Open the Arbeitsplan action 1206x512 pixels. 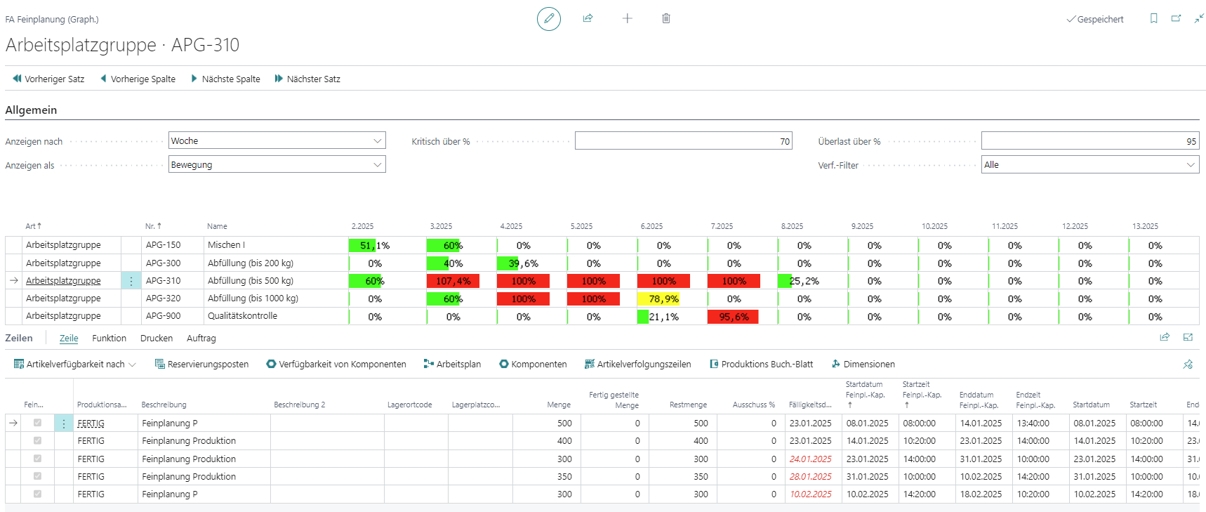click(x=452, y=364)
